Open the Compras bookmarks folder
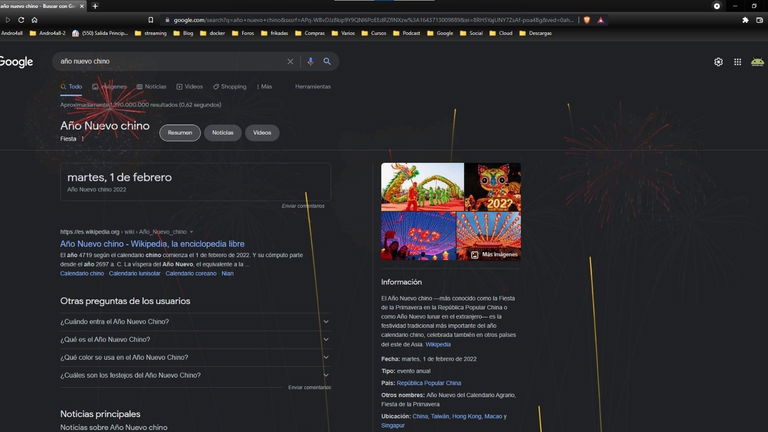The width and height of the screenshot is (768, 432). click(310, 33)
